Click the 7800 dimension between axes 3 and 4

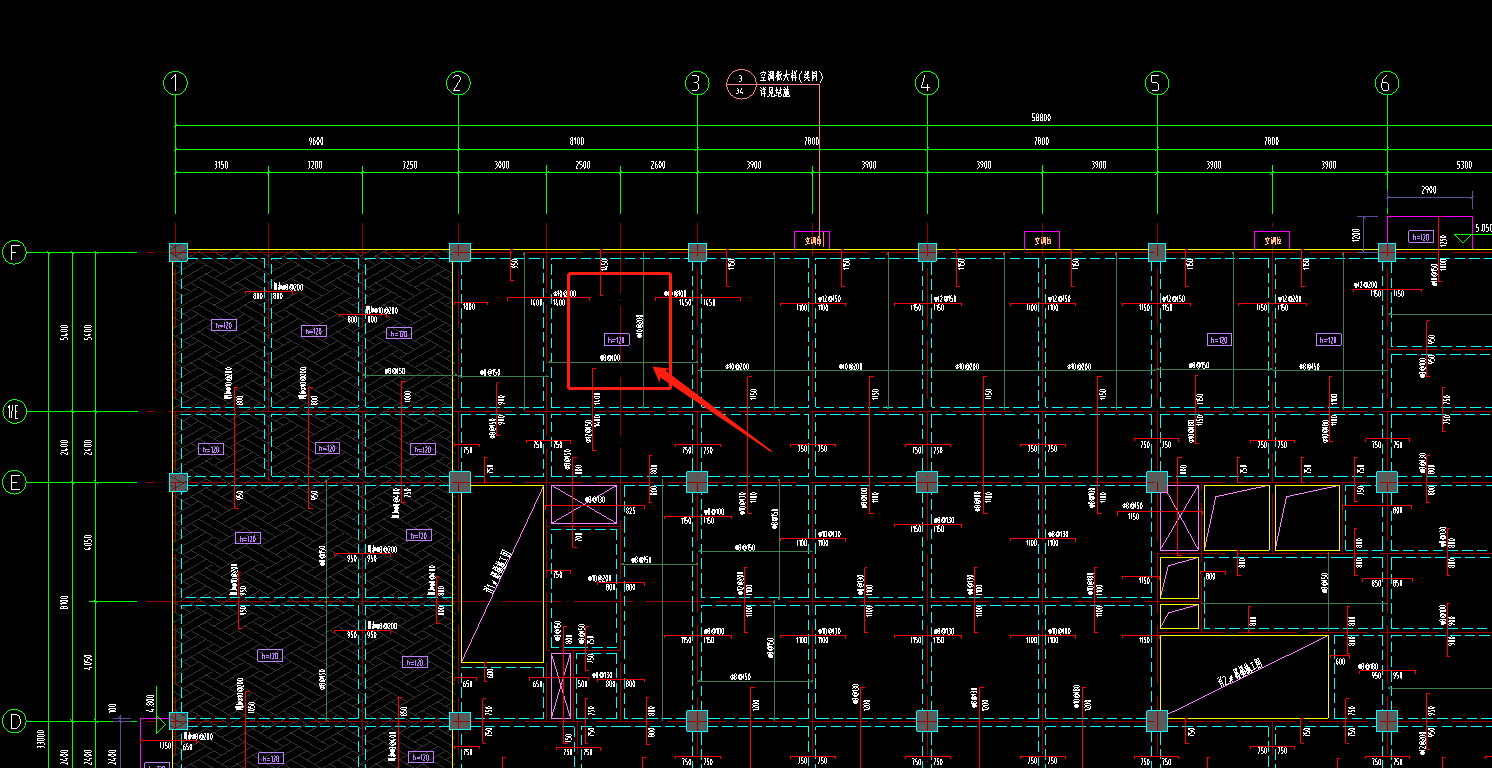[x=812, y=142]
